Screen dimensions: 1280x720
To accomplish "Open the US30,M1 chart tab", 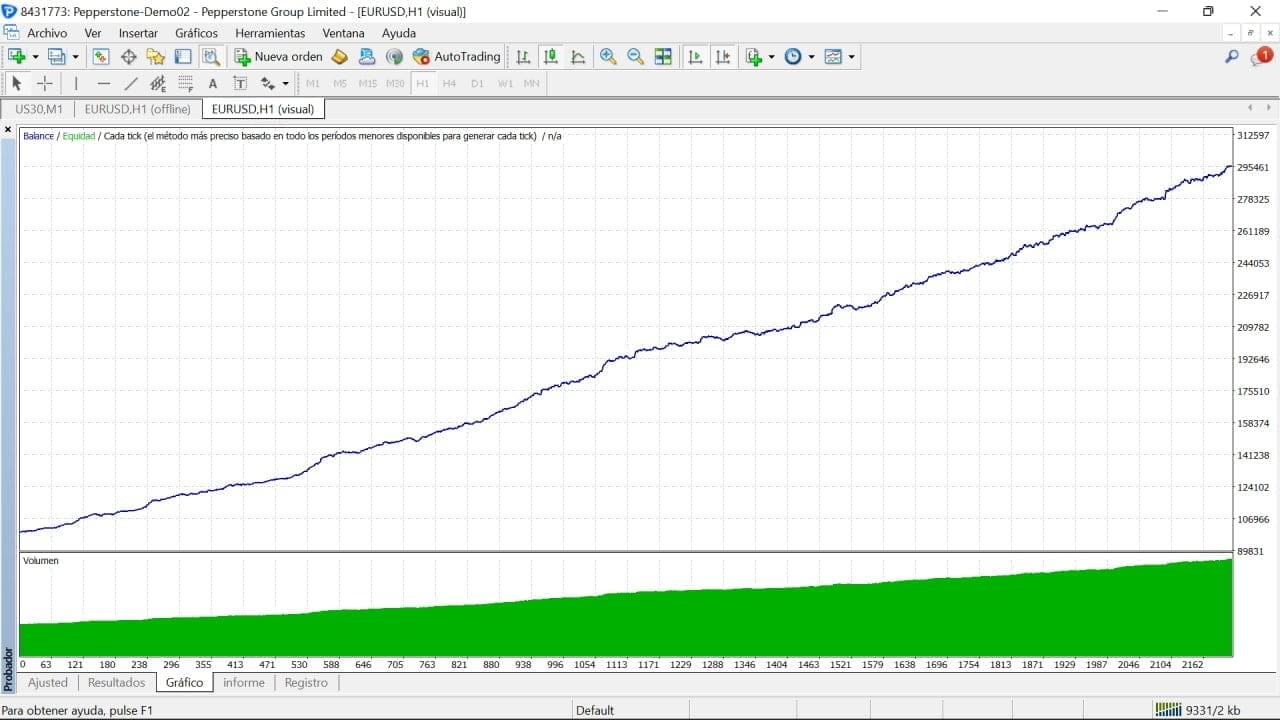I will [39, 109].
